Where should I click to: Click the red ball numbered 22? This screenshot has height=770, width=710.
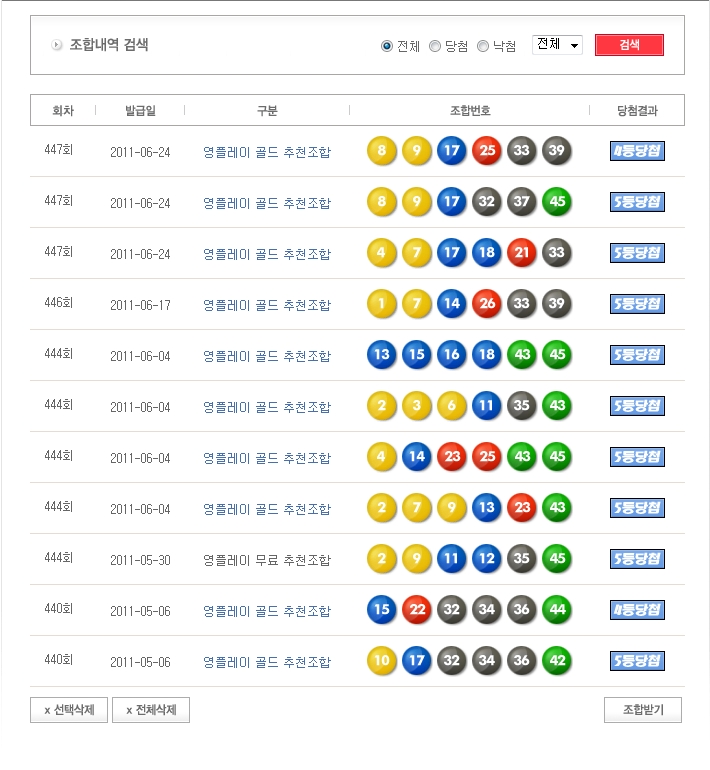click(x=416, y=610)
